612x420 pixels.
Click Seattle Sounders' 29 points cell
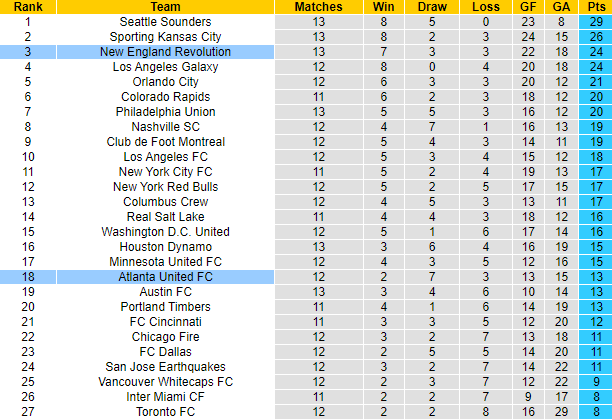click(x=594, y=21)
